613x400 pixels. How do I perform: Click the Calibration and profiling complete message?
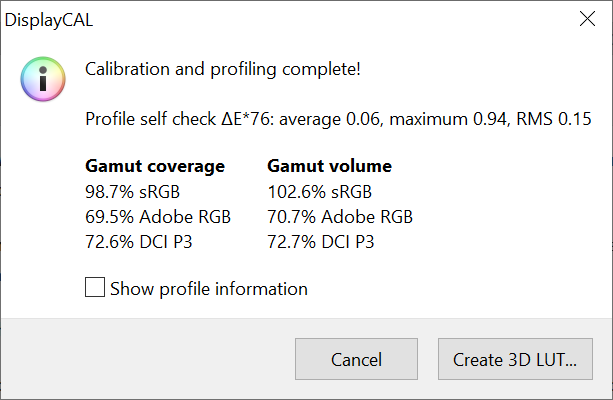coord(223,70)
